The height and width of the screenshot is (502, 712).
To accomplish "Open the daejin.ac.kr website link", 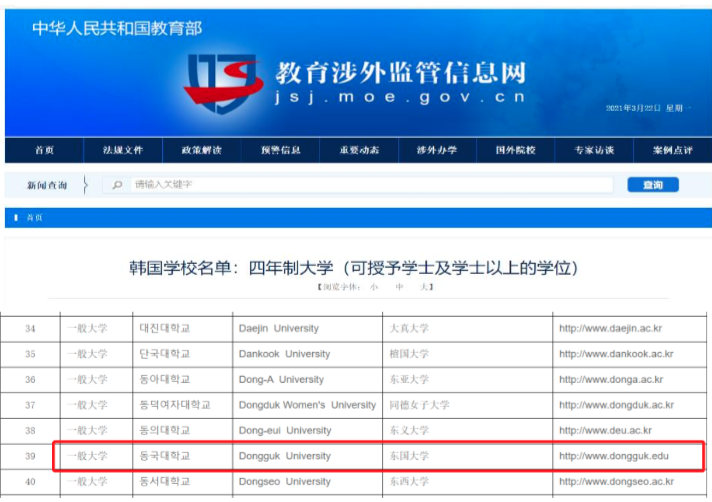I will [610, 328].
